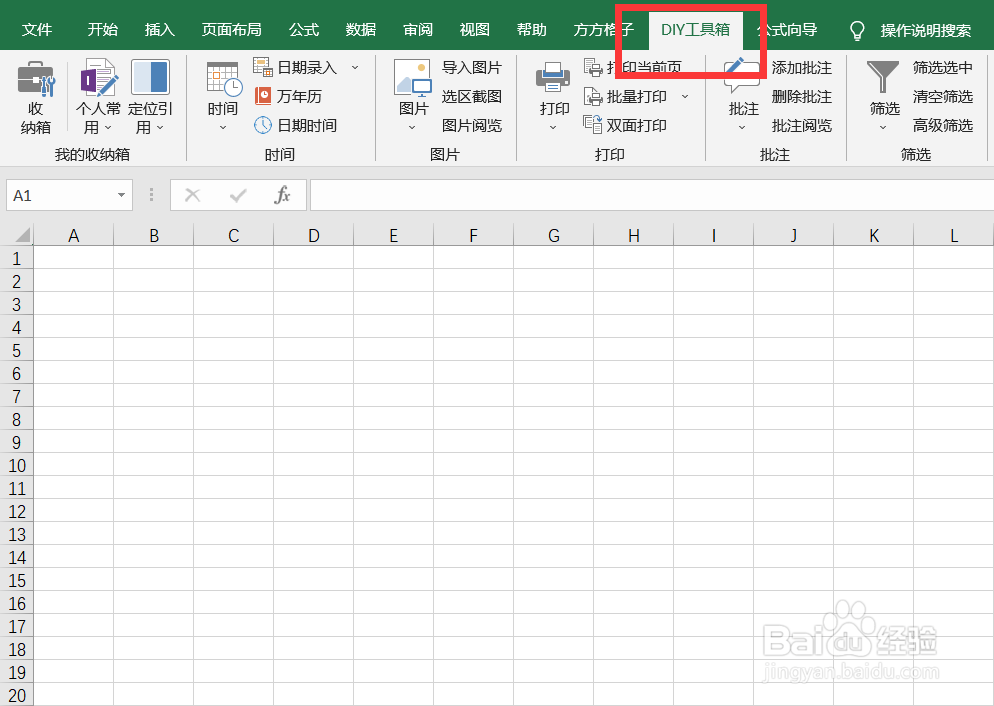Open the 万年历 calendar tool
This screenshot has width=994, height=706.
296,97
